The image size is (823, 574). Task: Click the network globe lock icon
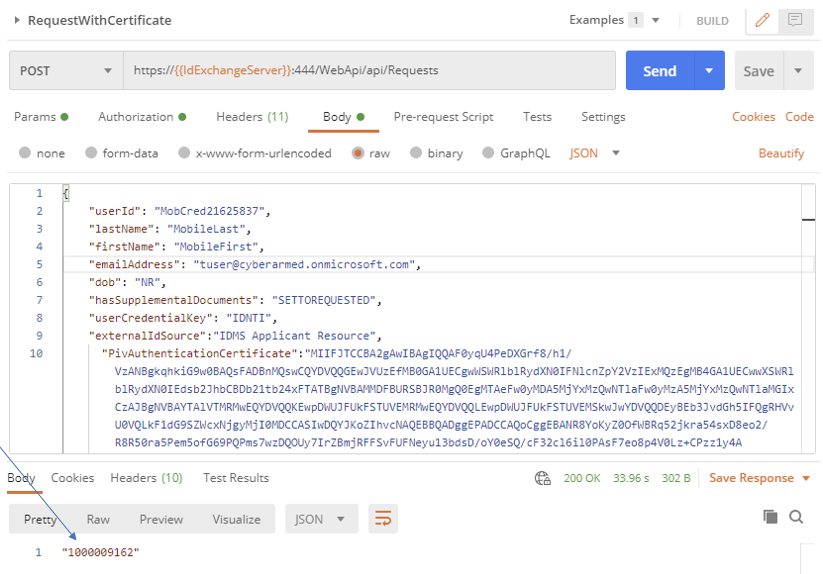point(543,478)
